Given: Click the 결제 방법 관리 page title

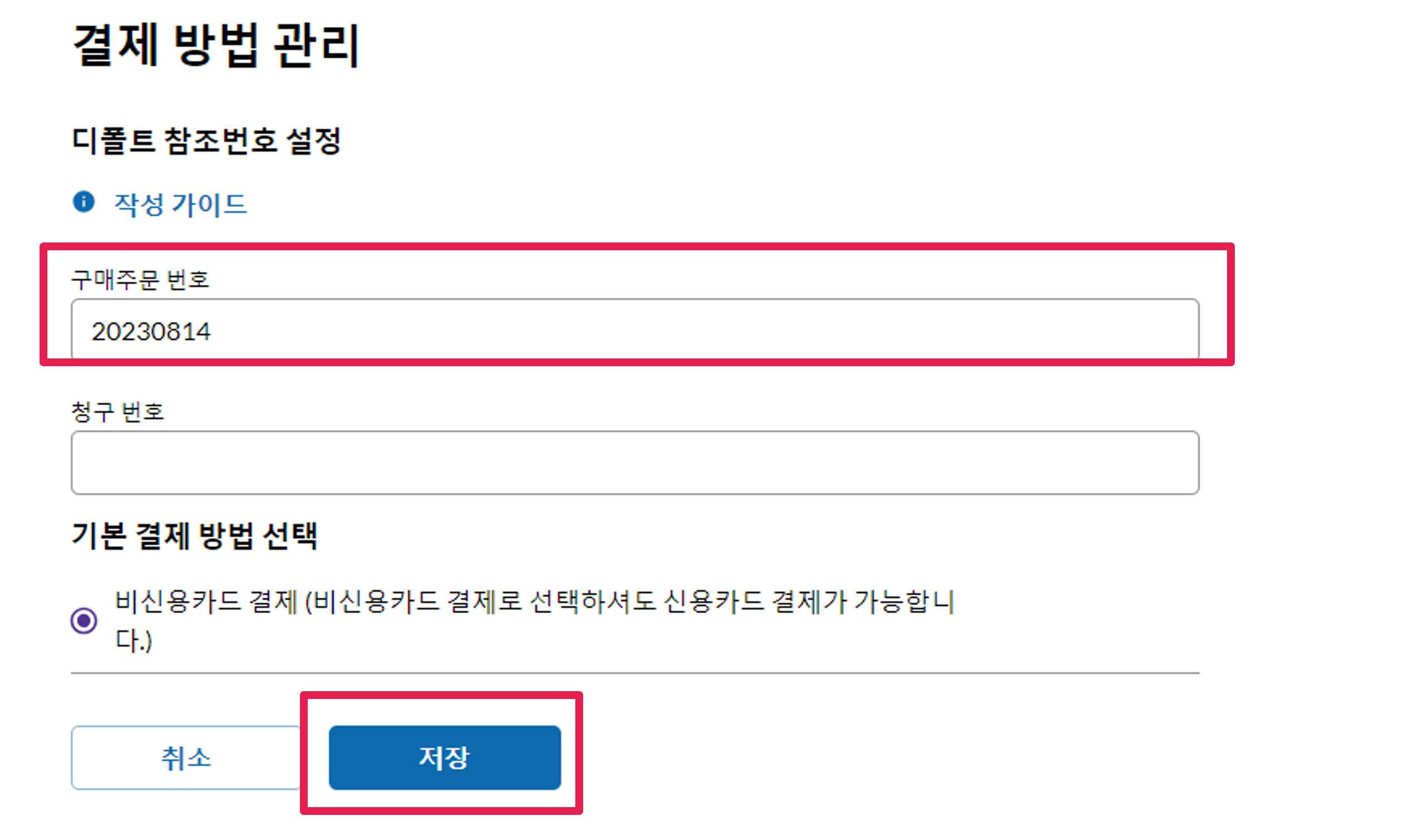Looking at the screenshot, I should 216,45.
